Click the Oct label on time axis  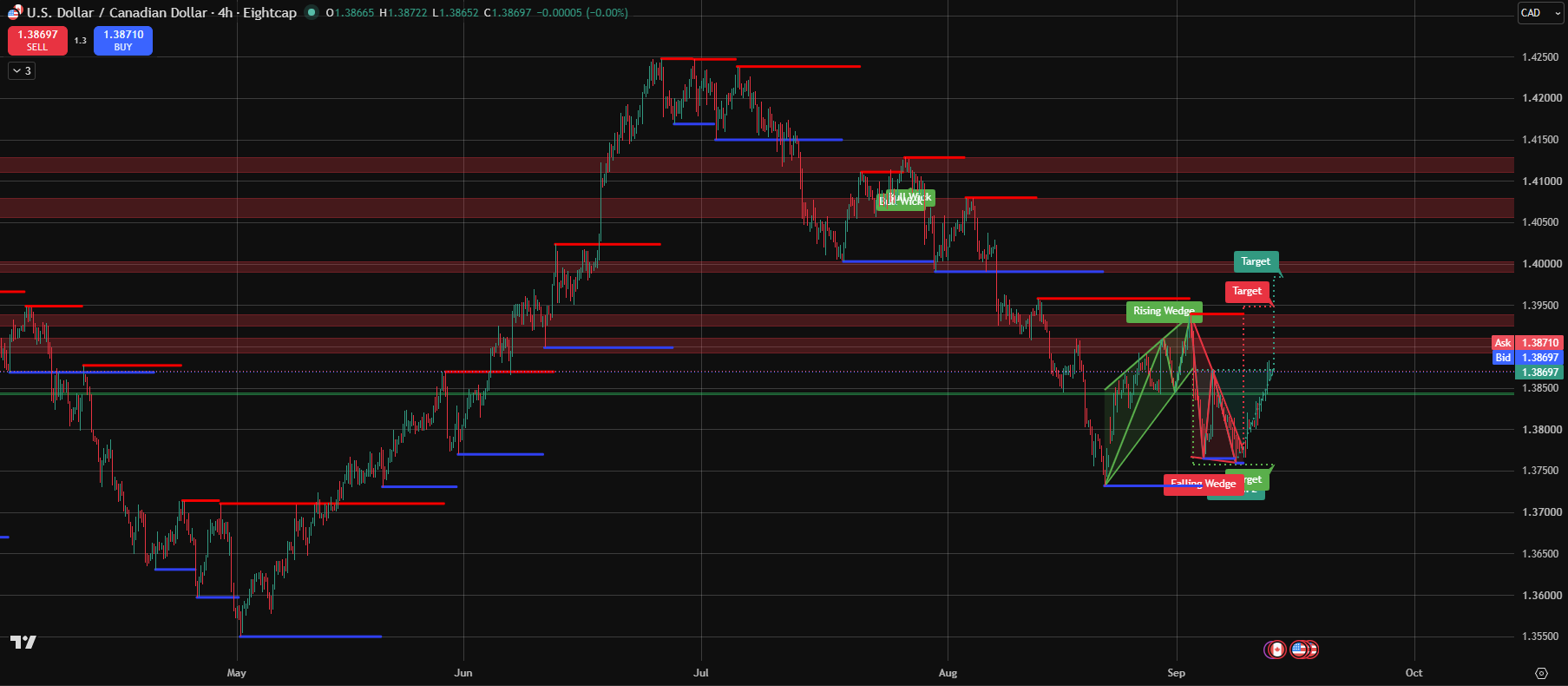[1414, 673]
